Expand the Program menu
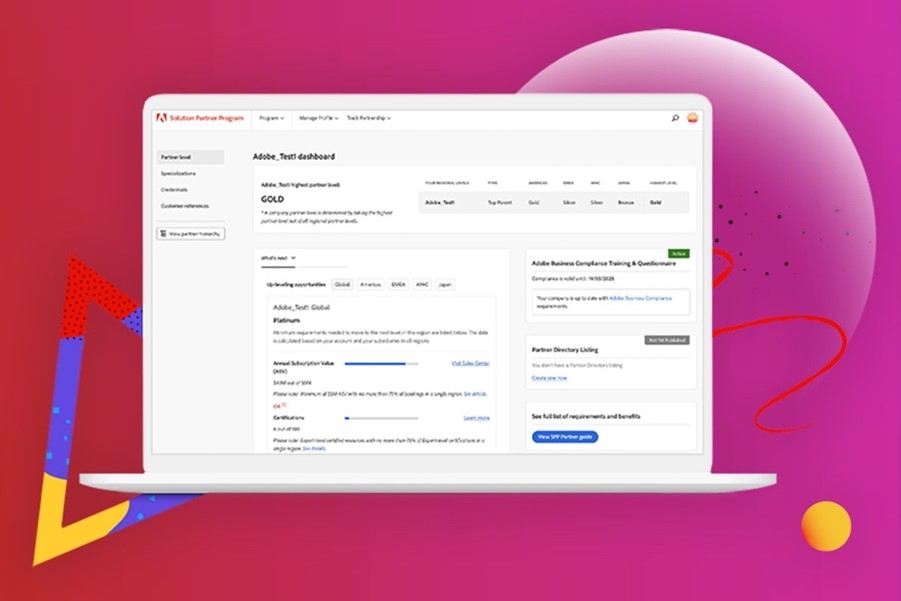Image resolution: width=901 pixels, height=601 pixels. point(271,118)
